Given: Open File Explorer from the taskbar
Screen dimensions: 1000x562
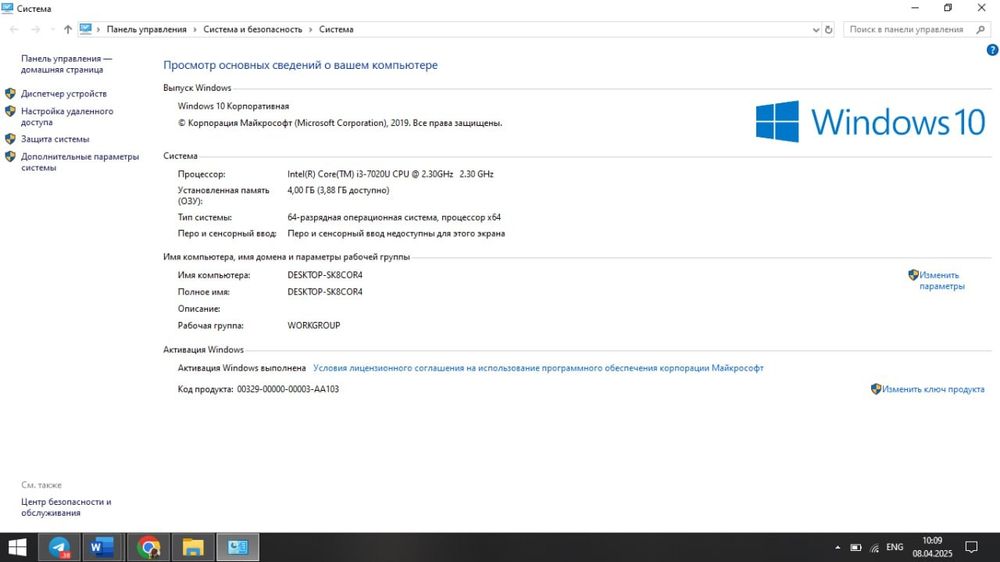Looking at the screenshot, I should (193, 547).
